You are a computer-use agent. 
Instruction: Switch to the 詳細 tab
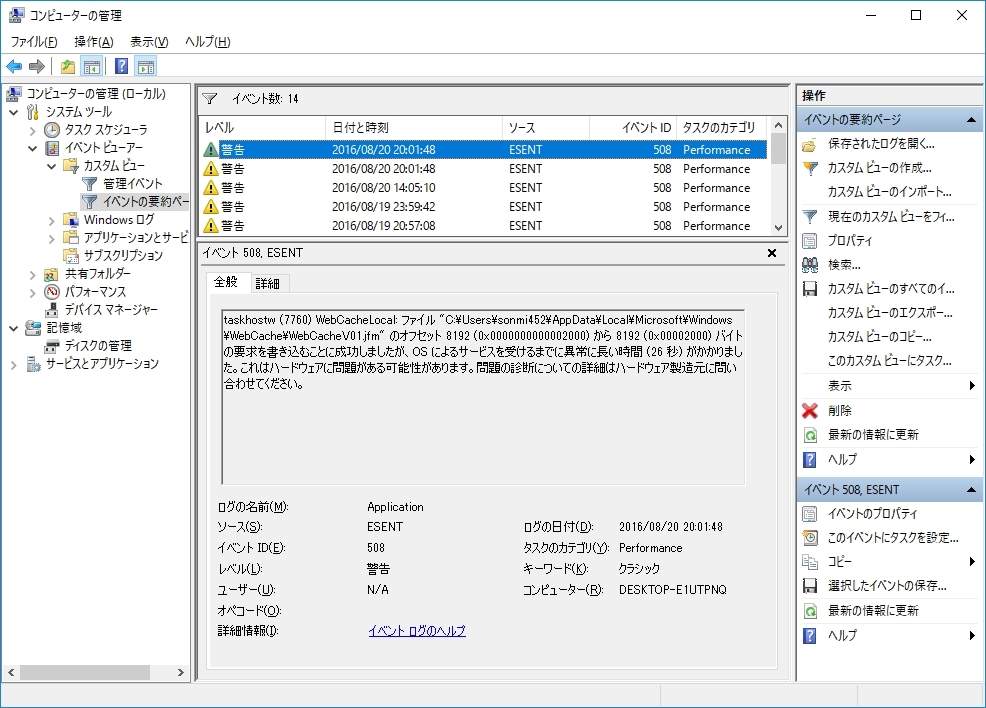point(268,284)
